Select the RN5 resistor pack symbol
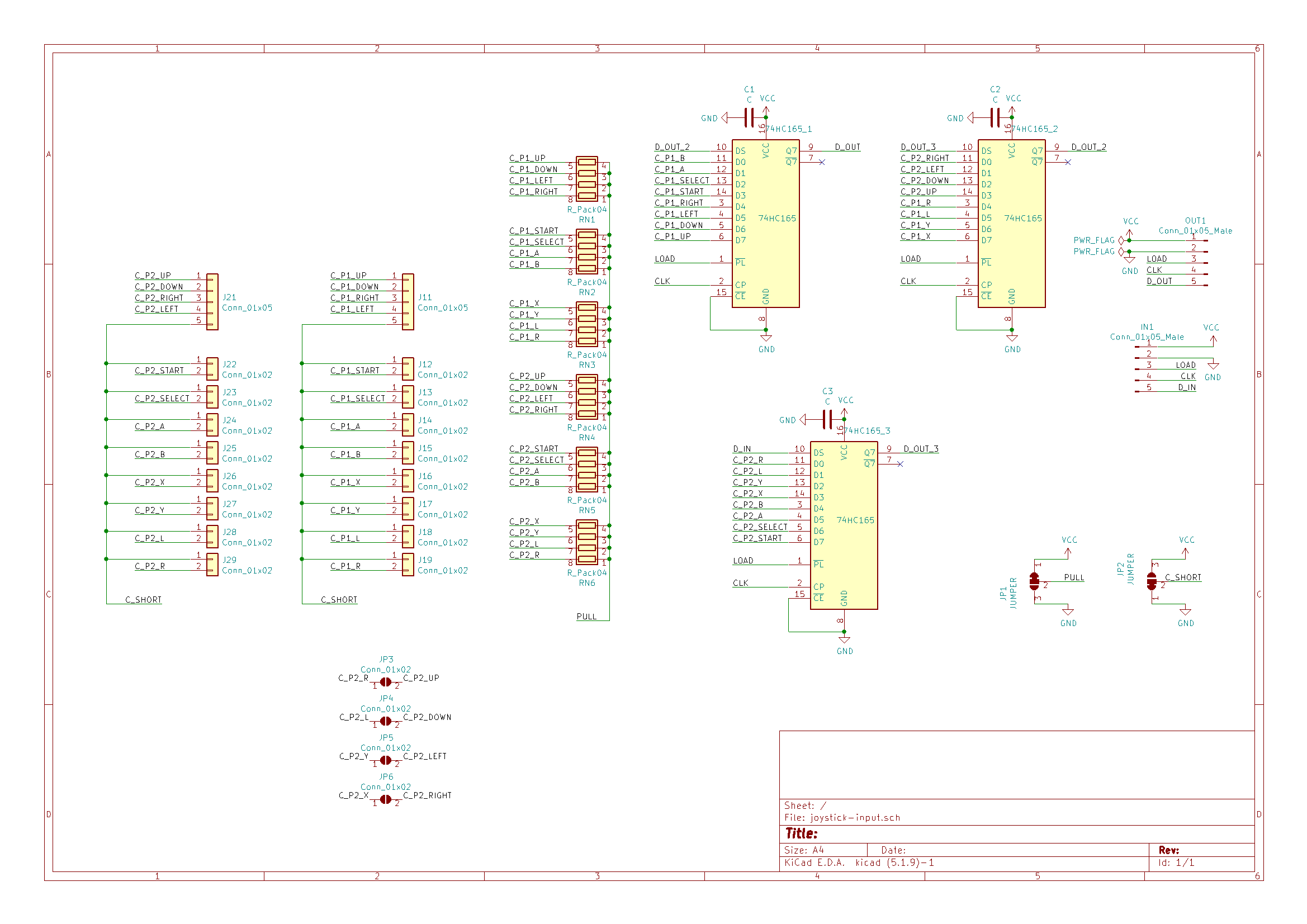The image size is (1307, 924). tap(587, 470)
